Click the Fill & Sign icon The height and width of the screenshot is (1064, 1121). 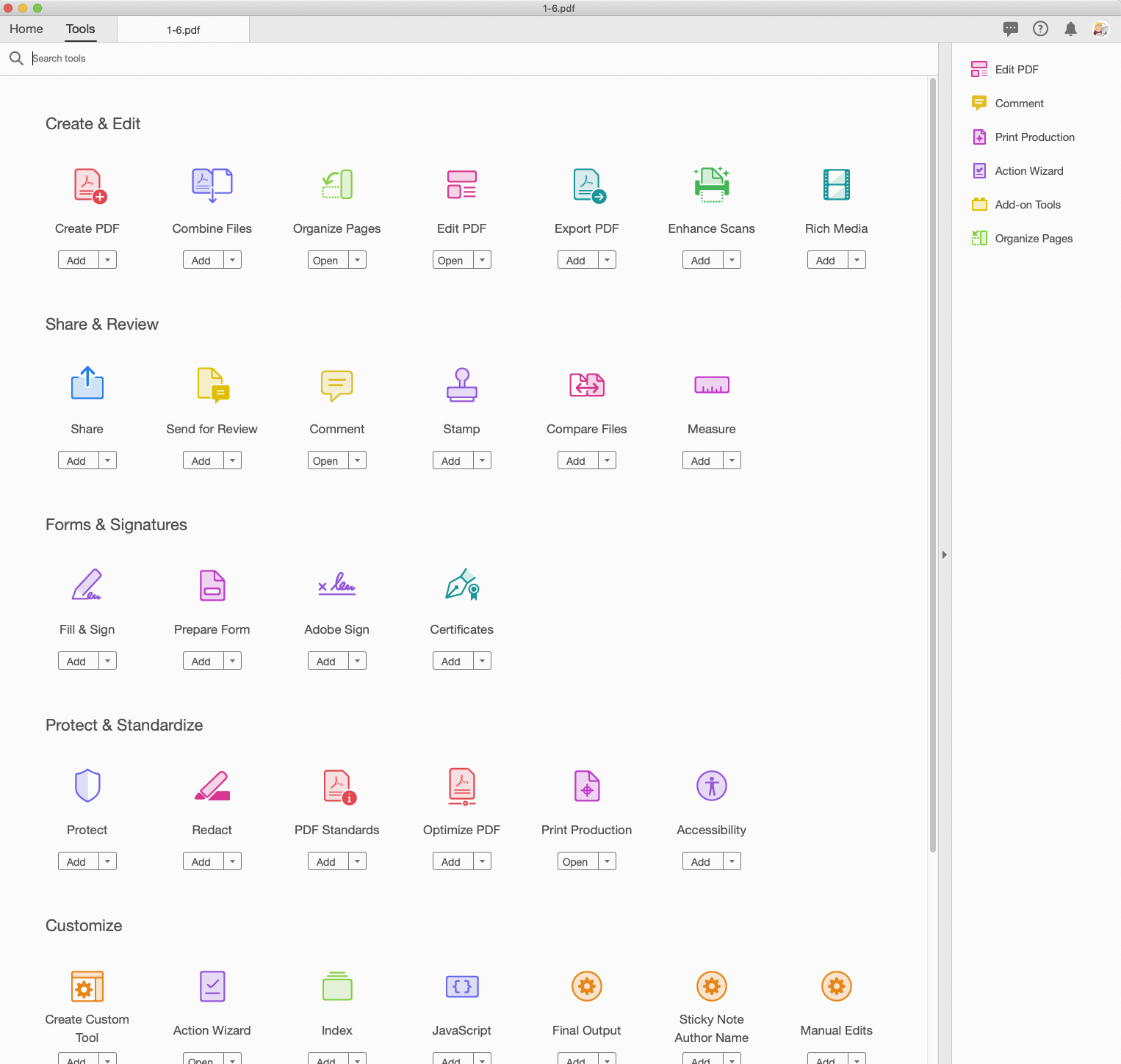[x=87, y=585]
